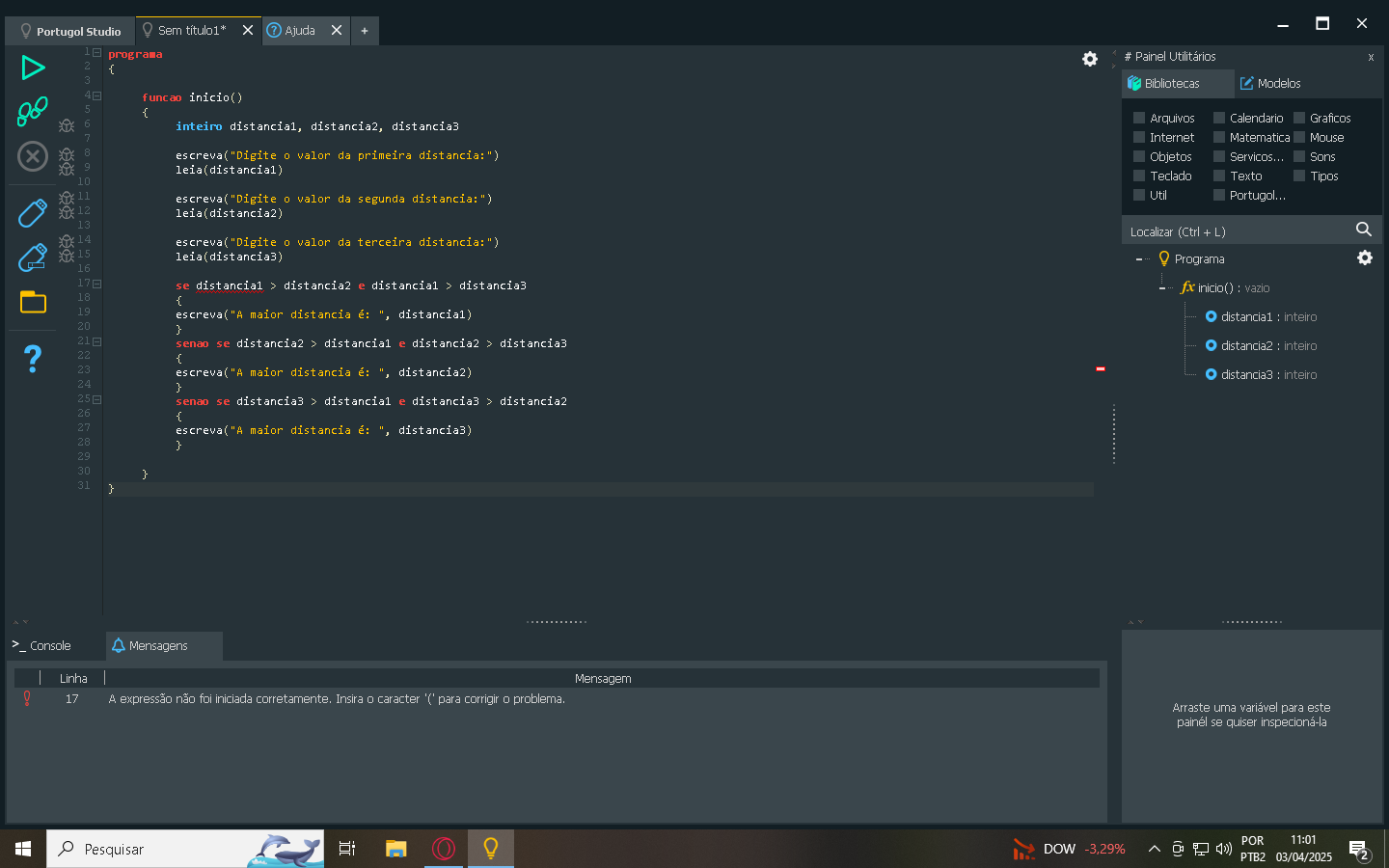1389x868 pixels.
Task: Click the Localizar search field
Action: (1239, 231)
